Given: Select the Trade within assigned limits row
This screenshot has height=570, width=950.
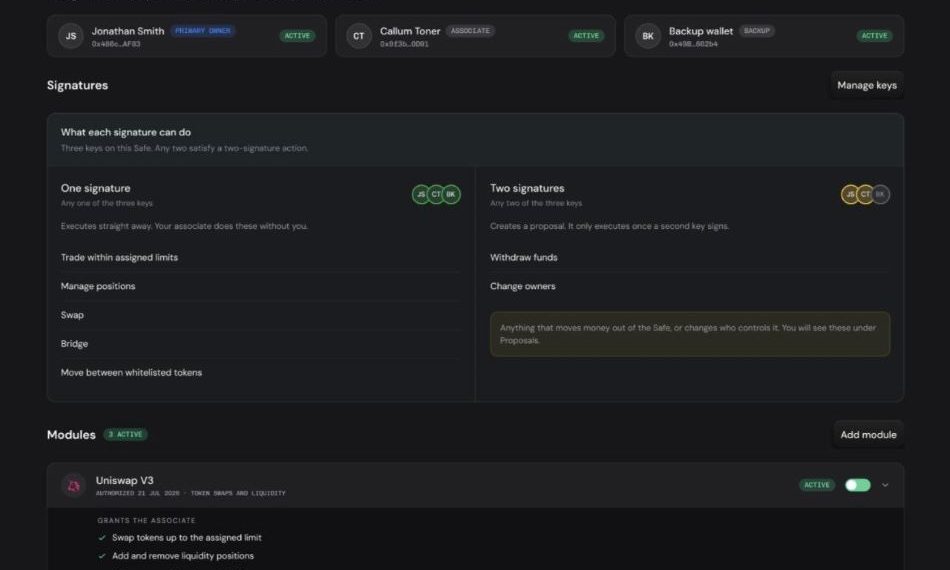Looking at the screenshot, I should click(261, 257).
